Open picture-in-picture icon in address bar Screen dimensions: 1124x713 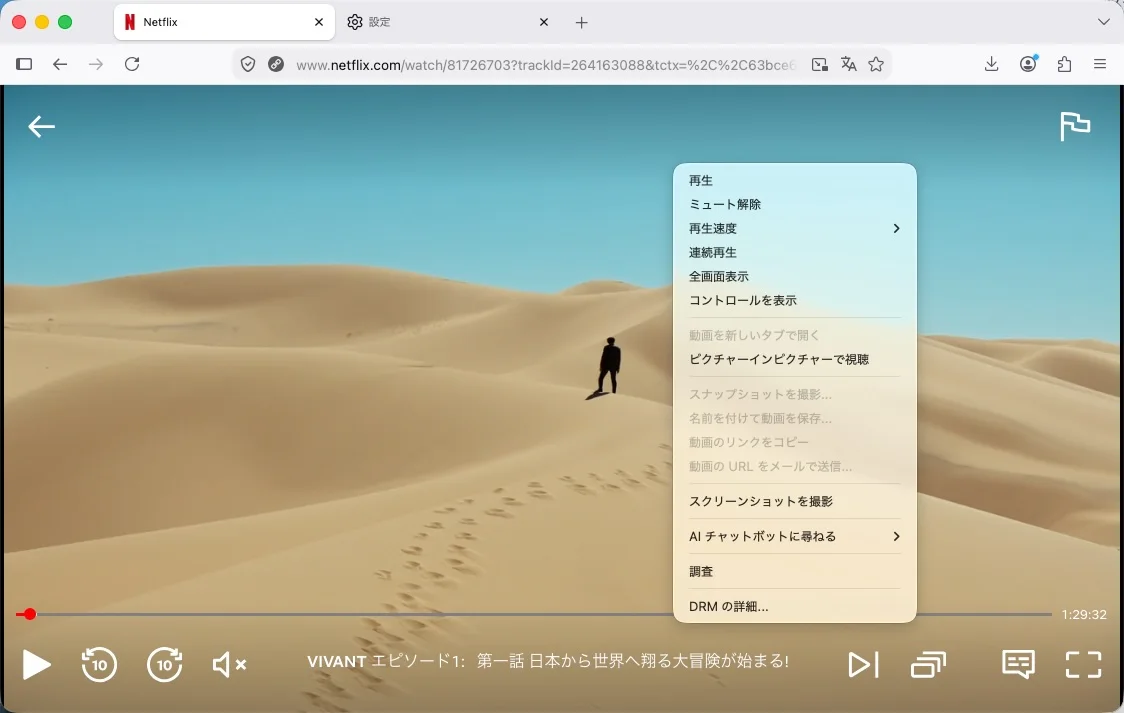(x=819, y=64)
